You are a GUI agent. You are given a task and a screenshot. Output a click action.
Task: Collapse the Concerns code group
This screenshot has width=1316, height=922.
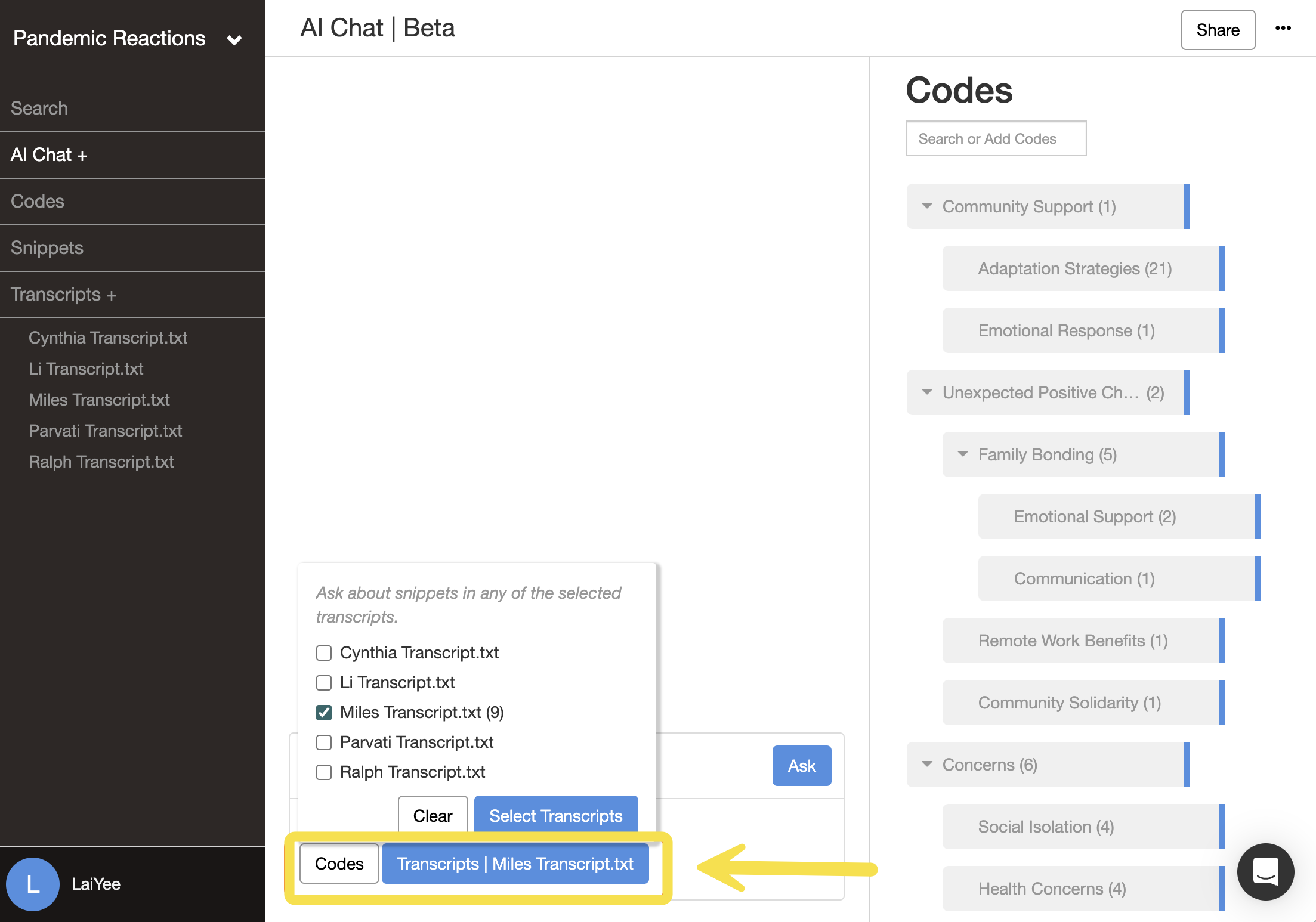927,764
